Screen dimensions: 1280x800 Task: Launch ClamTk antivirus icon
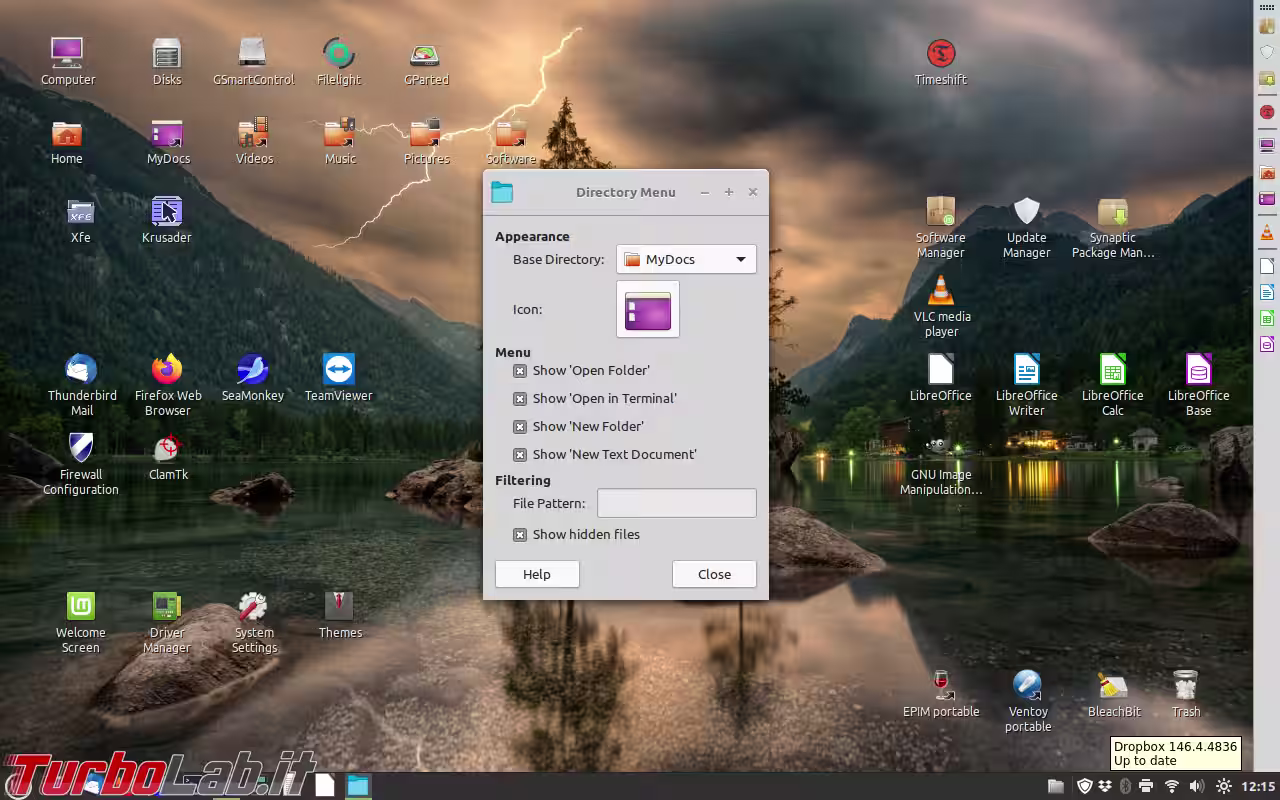[x=168, y=457]
